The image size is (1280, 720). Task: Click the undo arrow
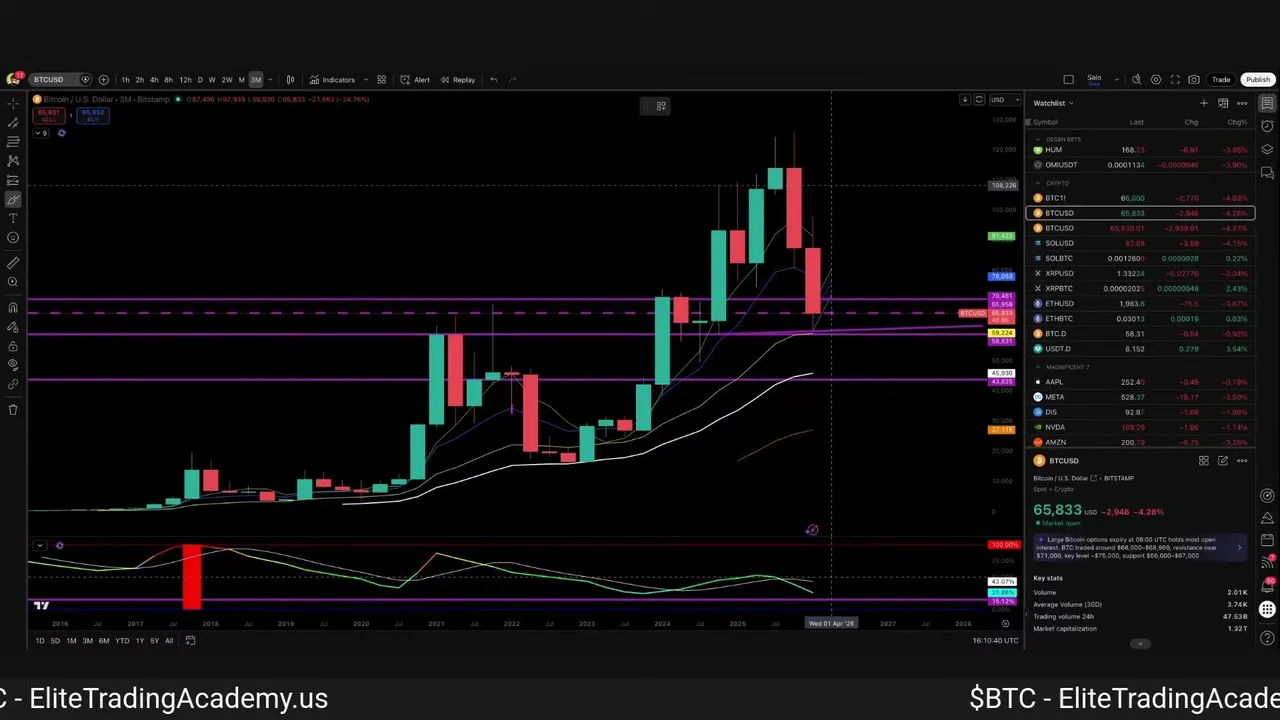pyautogui.click(x=493, y=80)
